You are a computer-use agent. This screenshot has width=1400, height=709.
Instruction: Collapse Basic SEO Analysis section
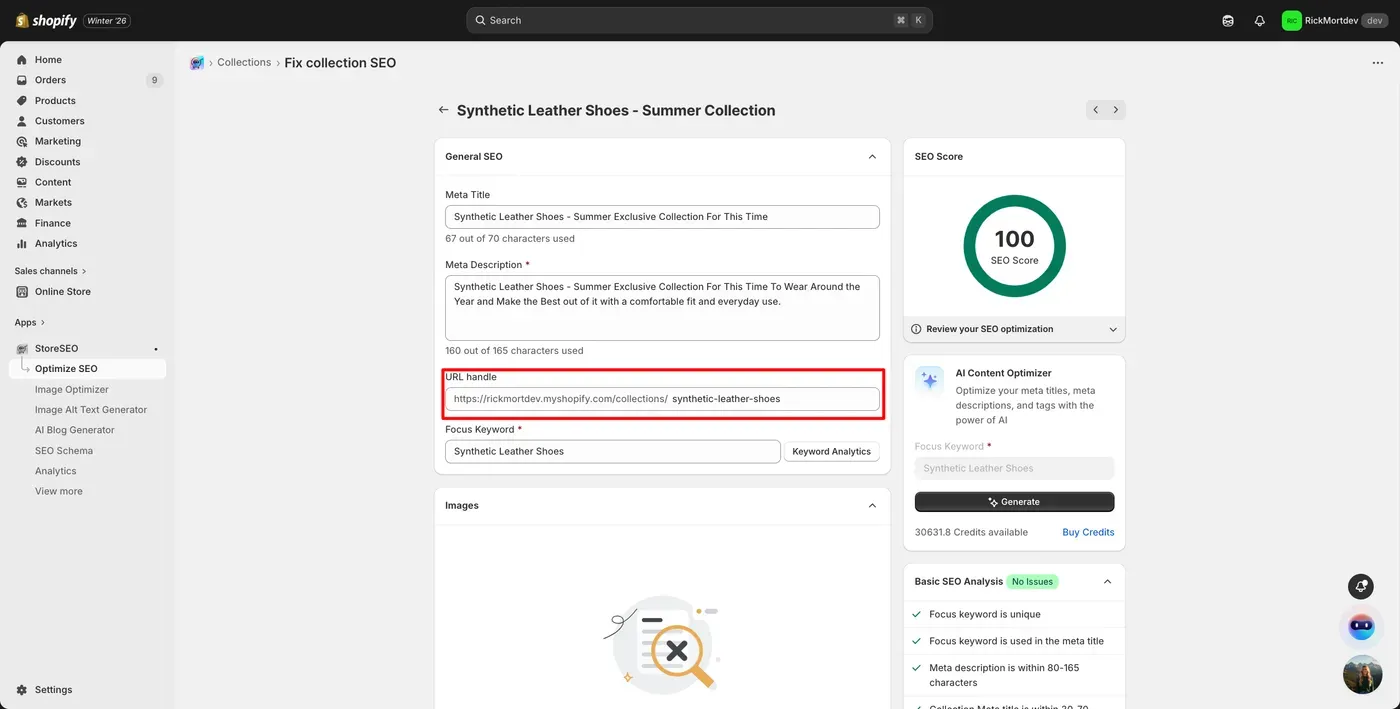1107,582
